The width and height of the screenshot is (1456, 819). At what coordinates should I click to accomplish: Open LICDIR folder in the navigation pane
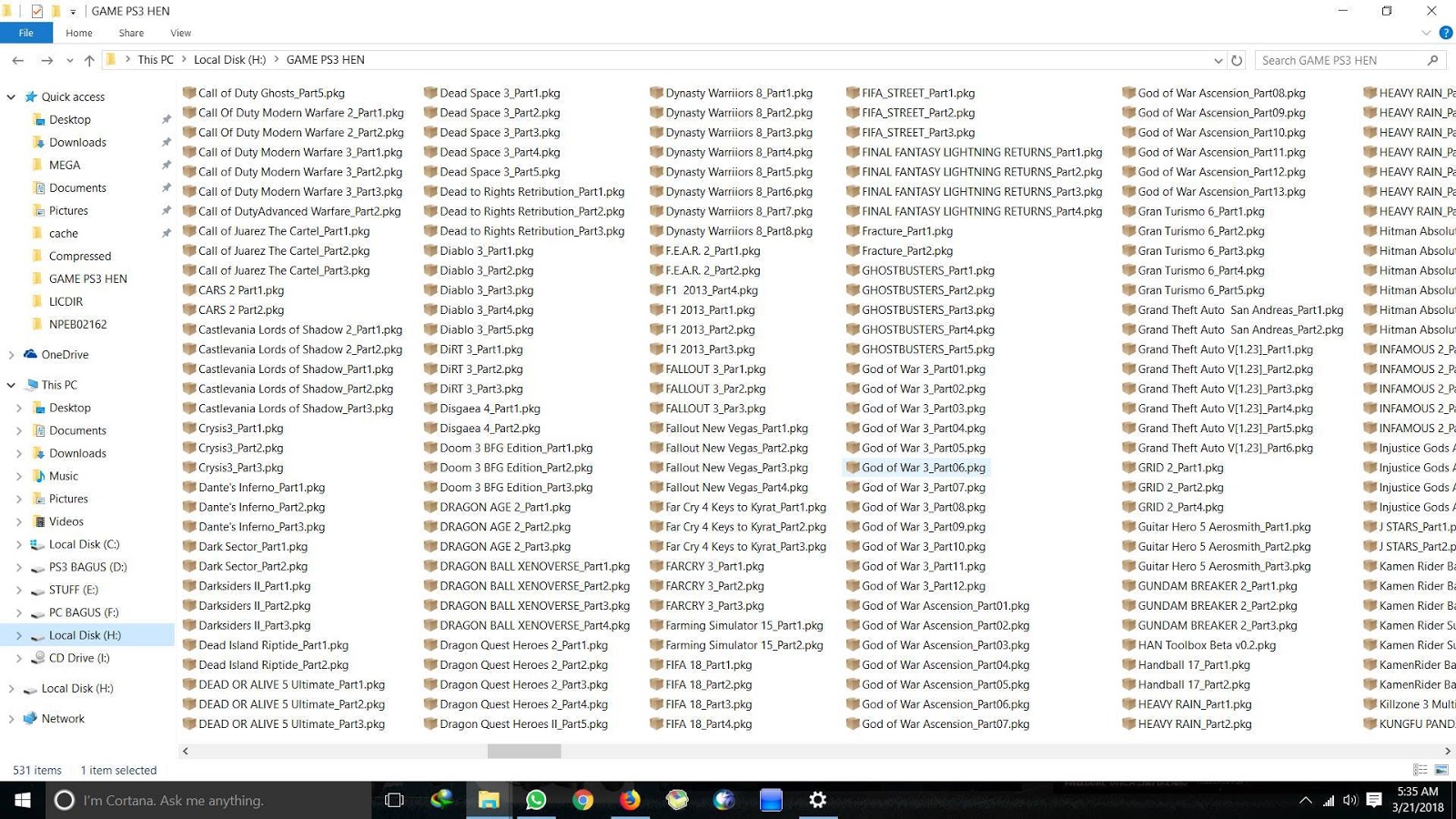pyautogui.click(x=66, y=301)
